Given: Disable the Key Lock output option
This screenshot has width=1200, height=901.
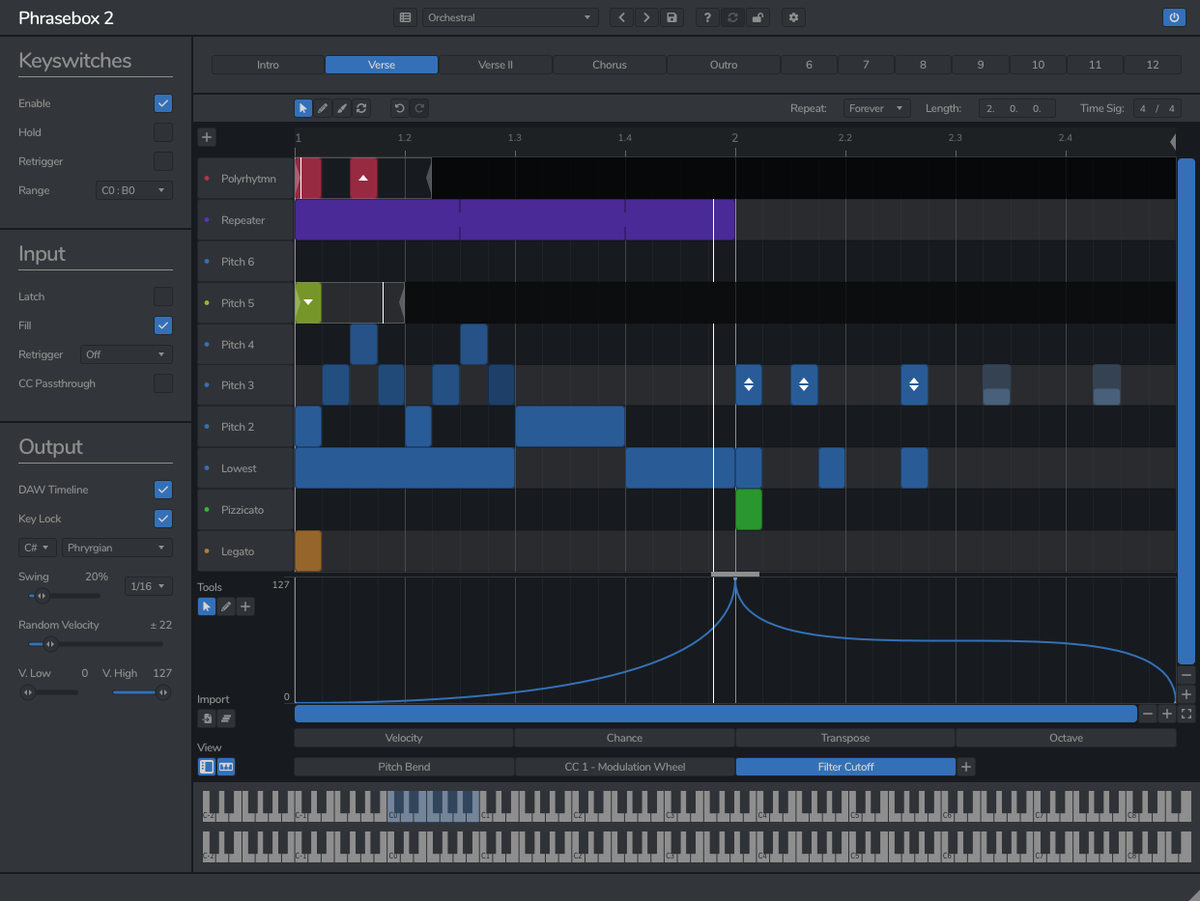Looking at the screenshot, I should click(163, 518).
